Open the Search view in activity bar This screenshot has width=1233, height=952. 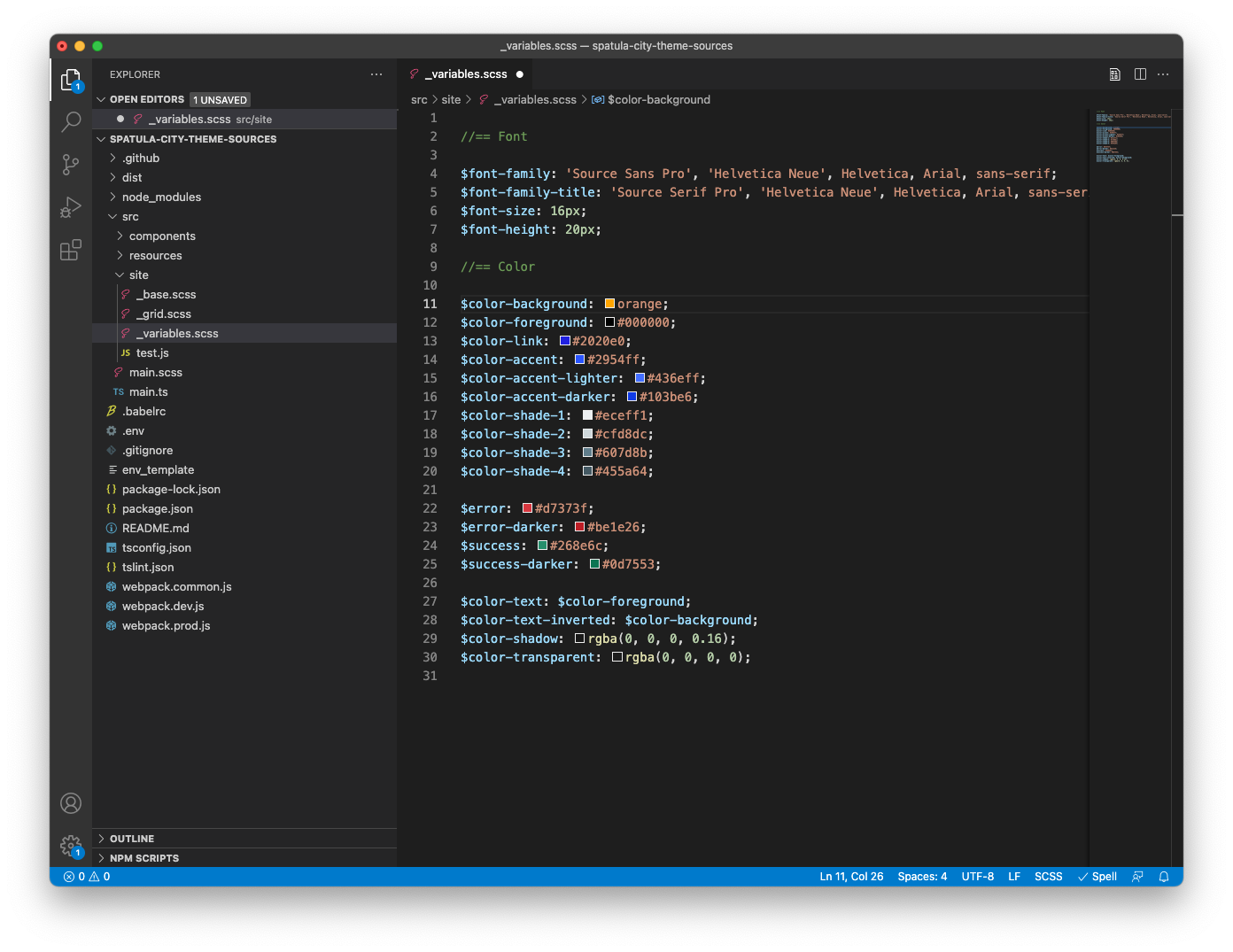click(x=71, y=121)
